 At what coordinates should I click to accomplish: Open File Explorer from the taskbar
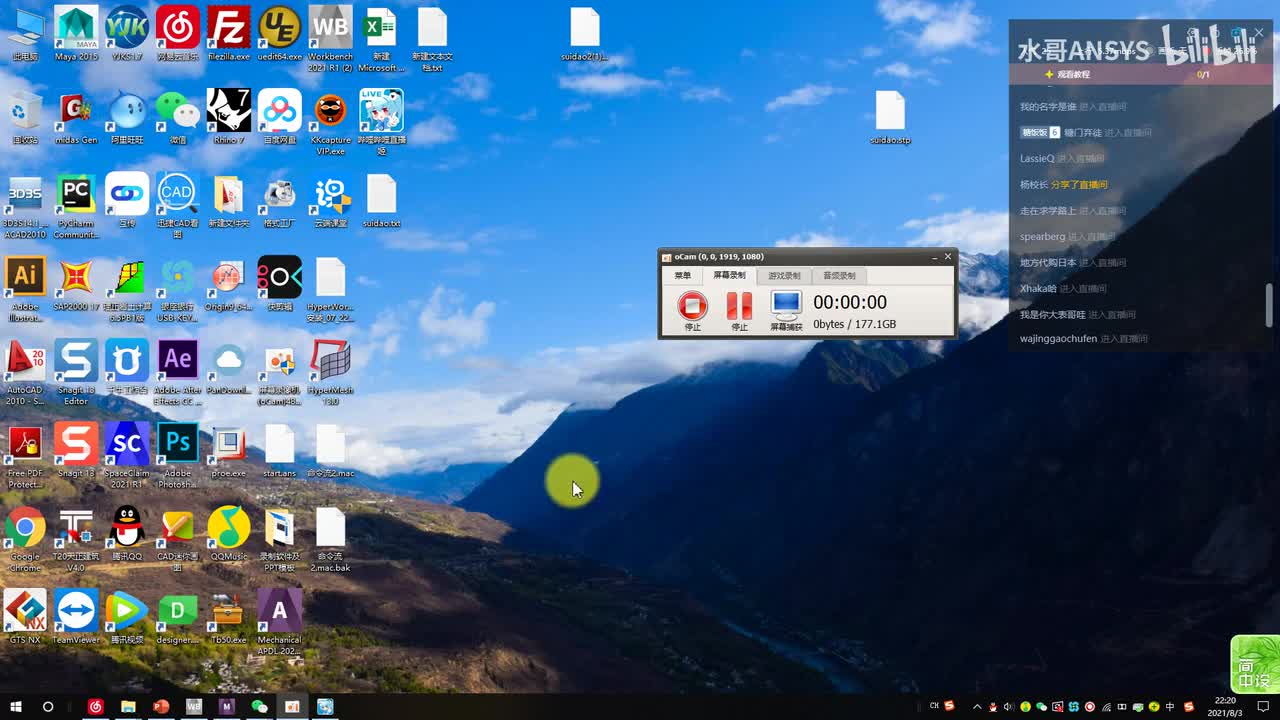coord(128,707)
